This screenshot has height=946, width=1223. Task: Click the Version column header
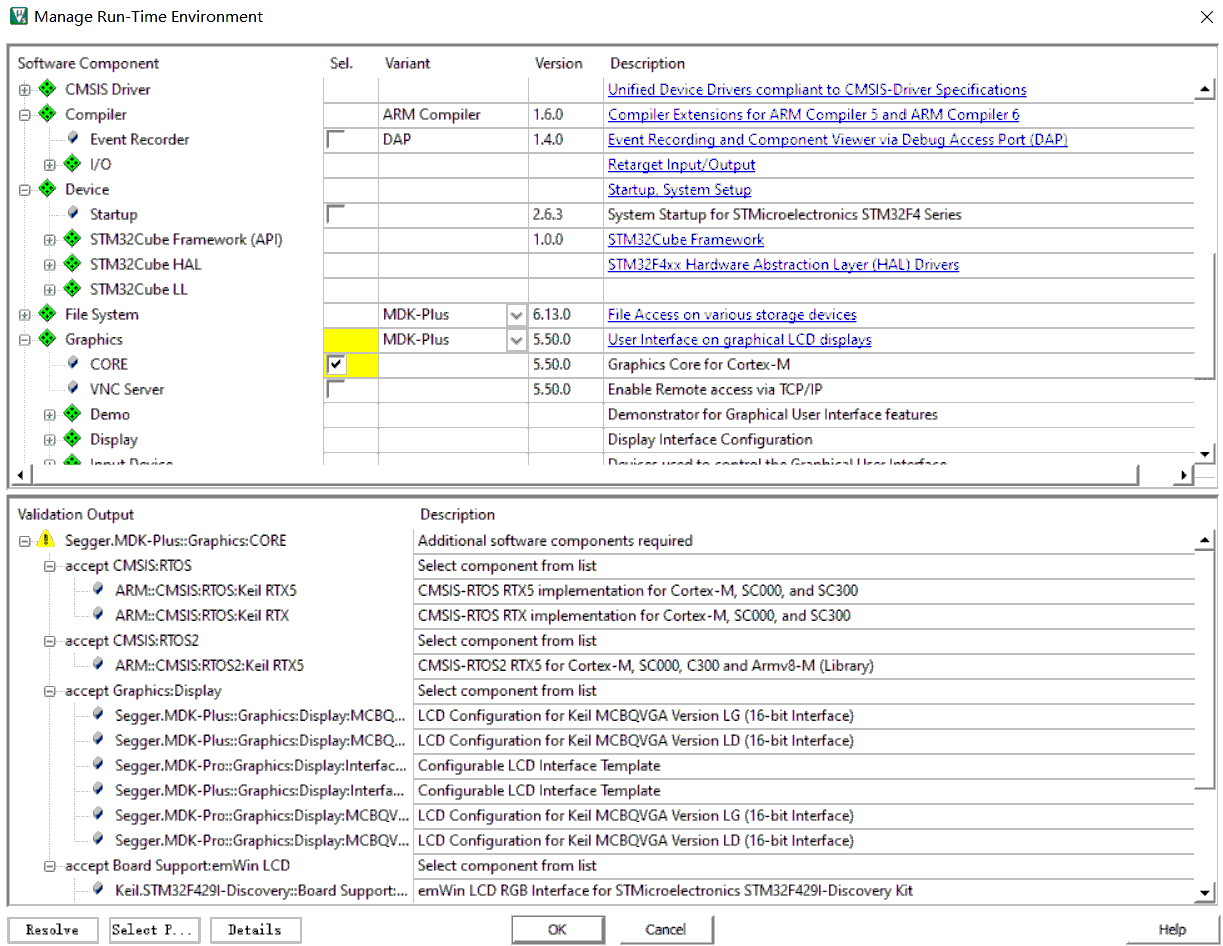[x=558, y=63]
